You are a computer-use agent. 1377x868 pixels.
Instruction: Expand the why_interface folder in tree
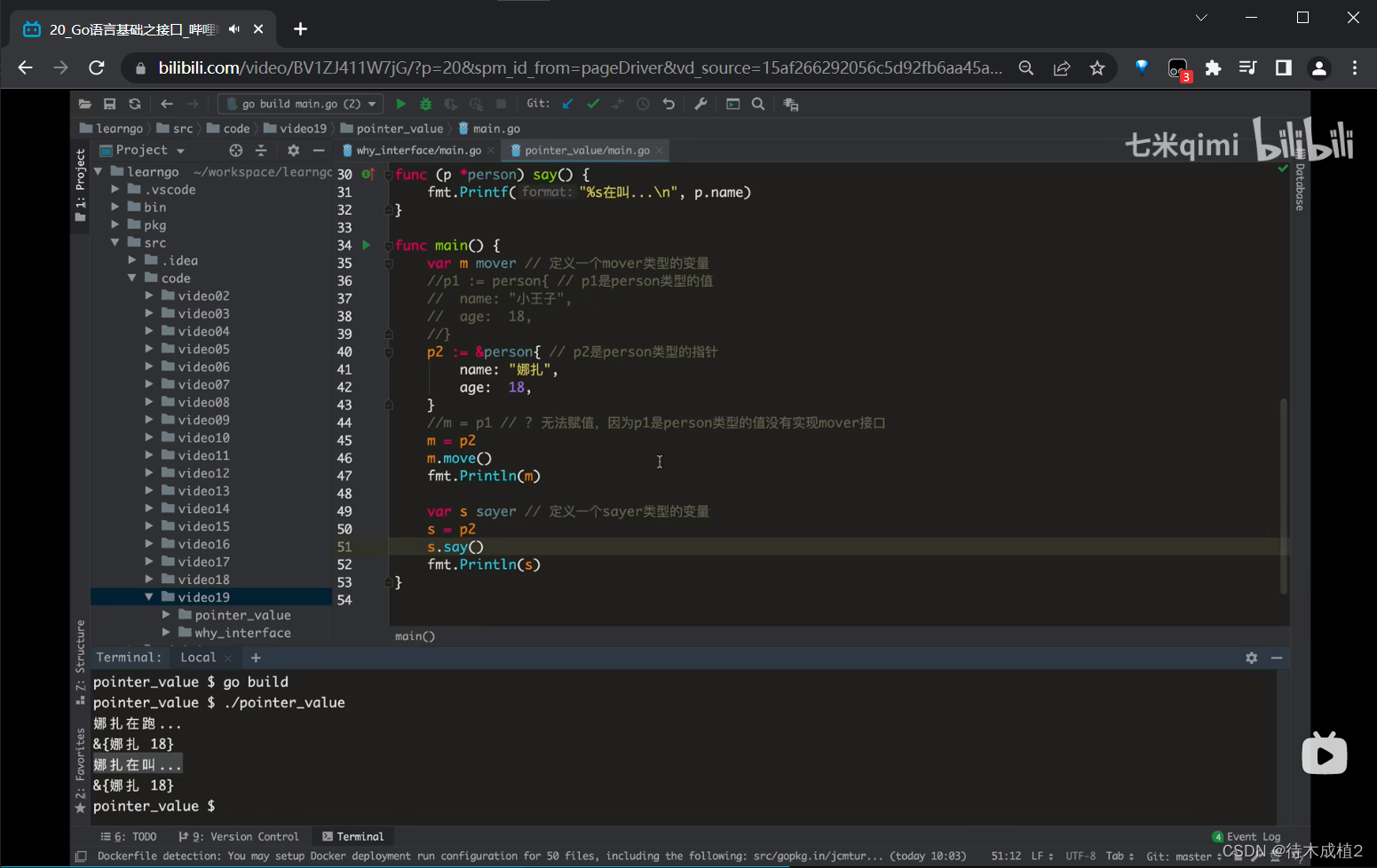click(166, 633)
